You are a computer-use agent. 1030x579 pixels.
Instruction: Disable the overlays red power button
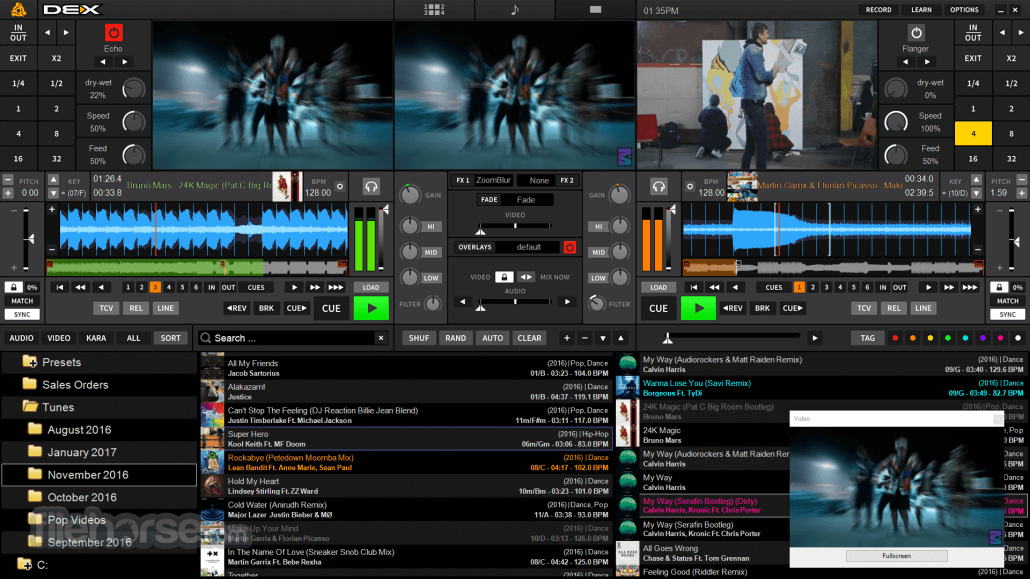[570, 248]
